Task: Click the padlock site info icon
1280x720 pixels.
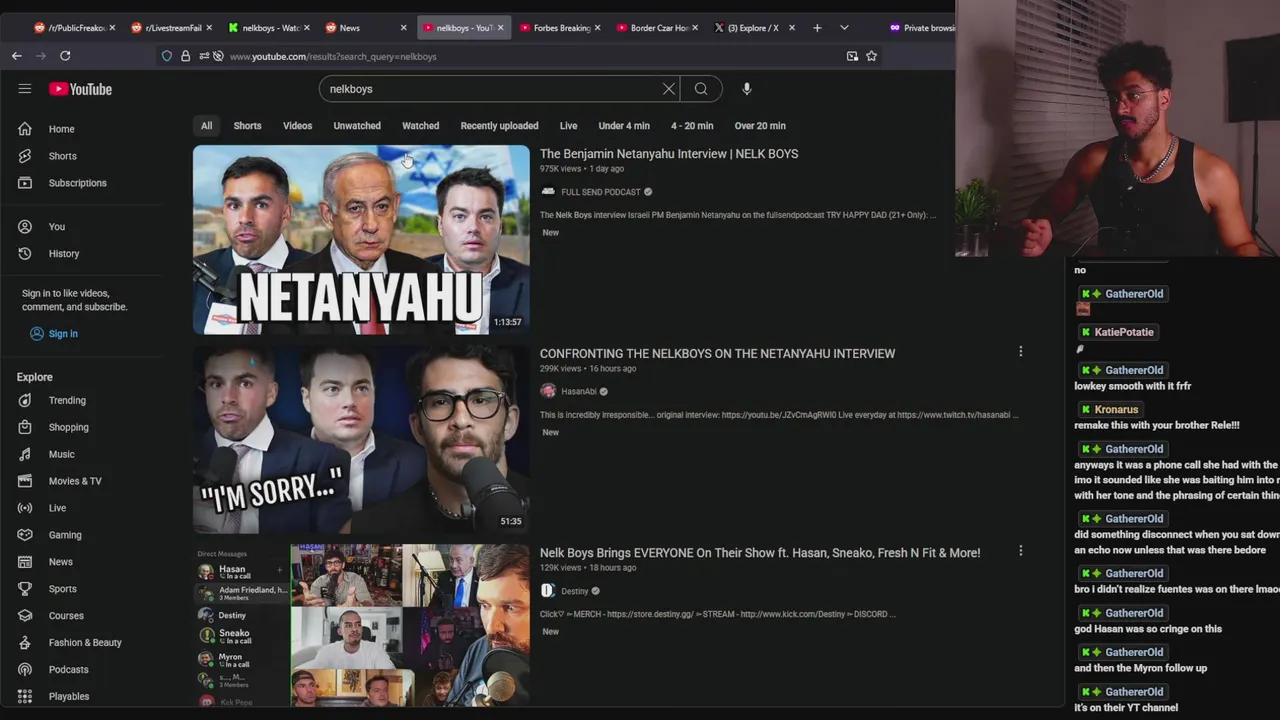Action: [x=185, y=56]
